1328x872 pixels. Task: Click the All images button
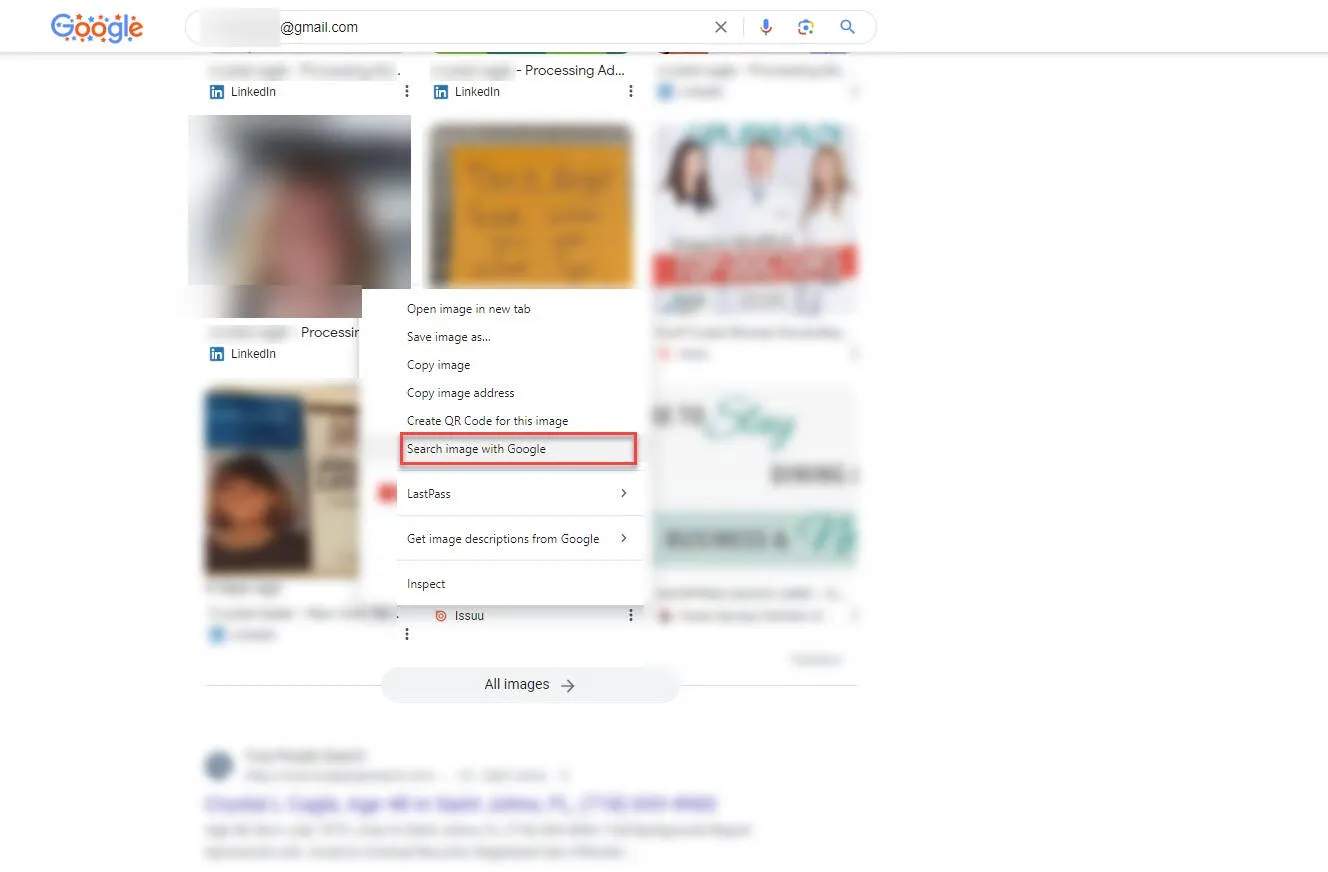(x=529, y=684)
